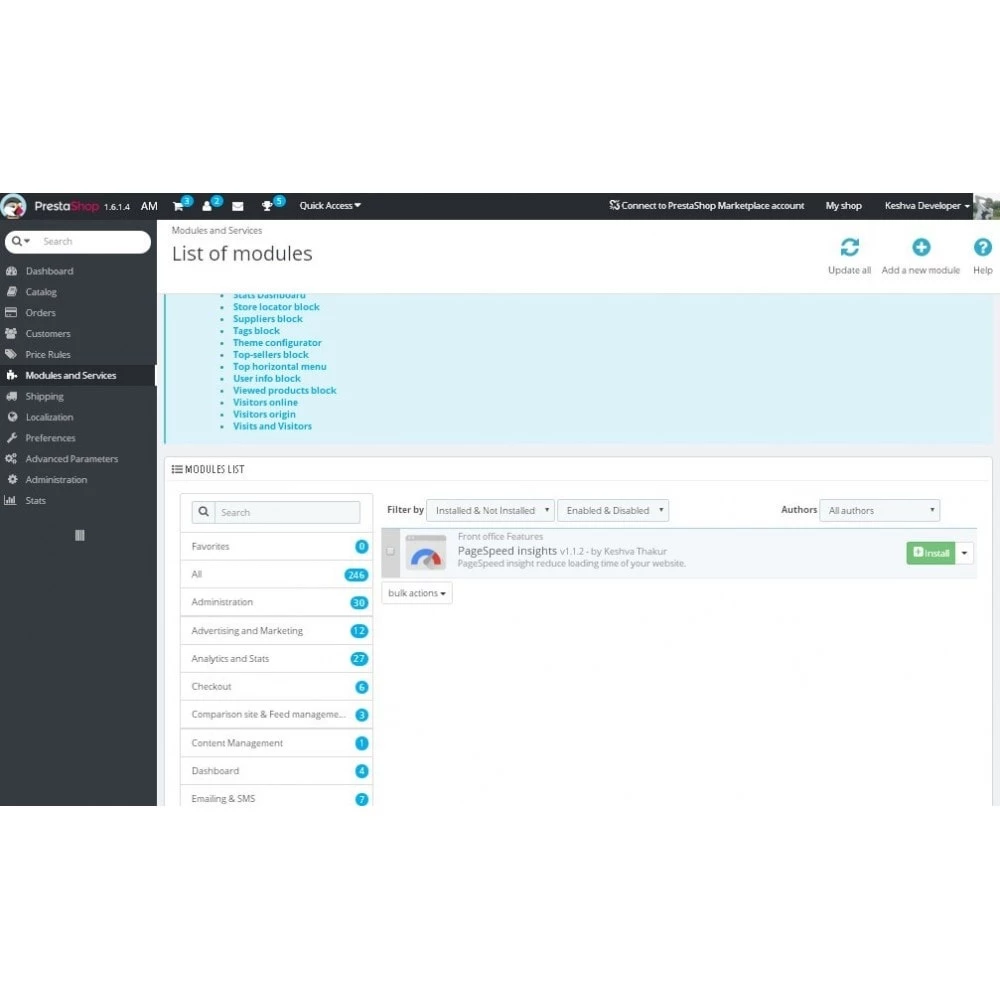Click the Customers sidebar icon
The height and width of the screenshot is (1000, 1000).
point(11,334)
